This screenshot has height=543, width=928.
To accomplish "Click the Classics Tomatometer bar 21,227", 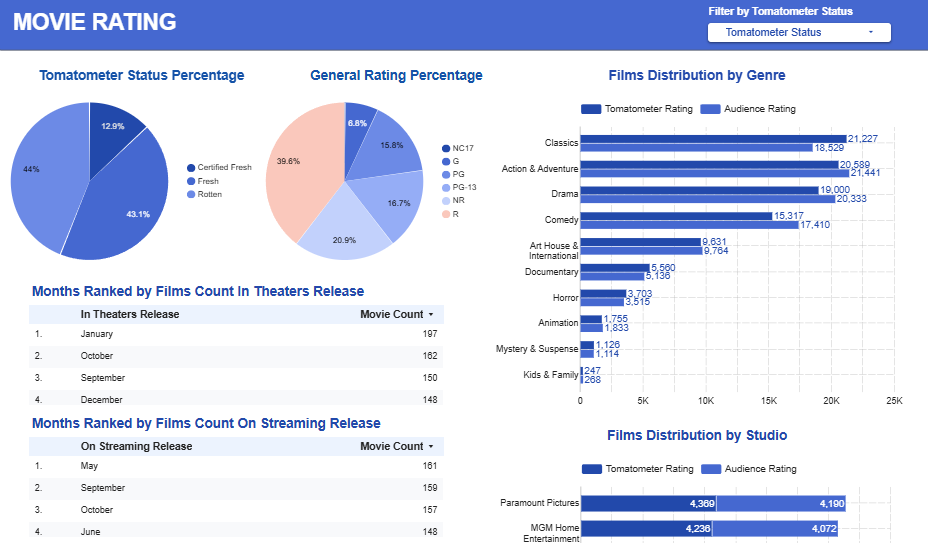I will tap(712, 138).
